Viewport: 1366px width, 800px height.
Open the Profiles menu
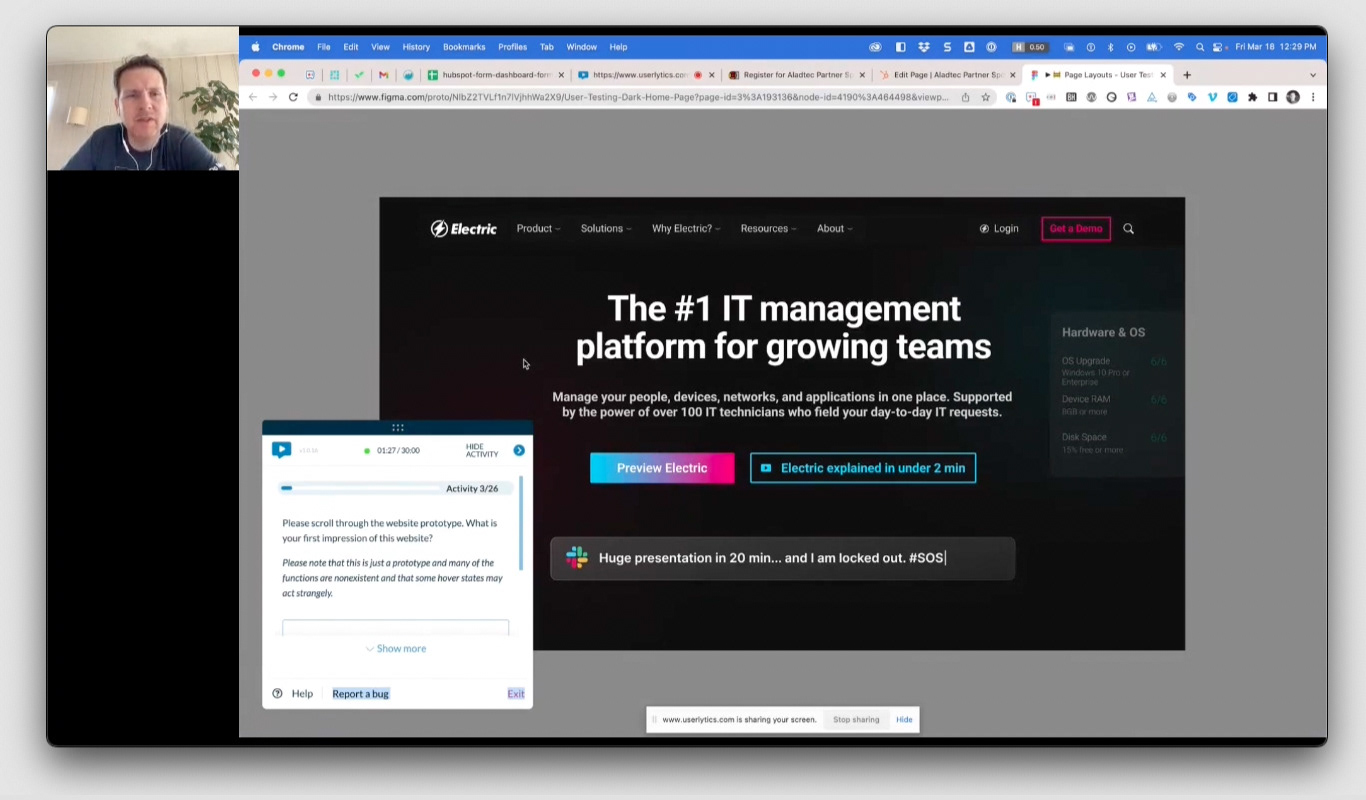click(512, 47)
